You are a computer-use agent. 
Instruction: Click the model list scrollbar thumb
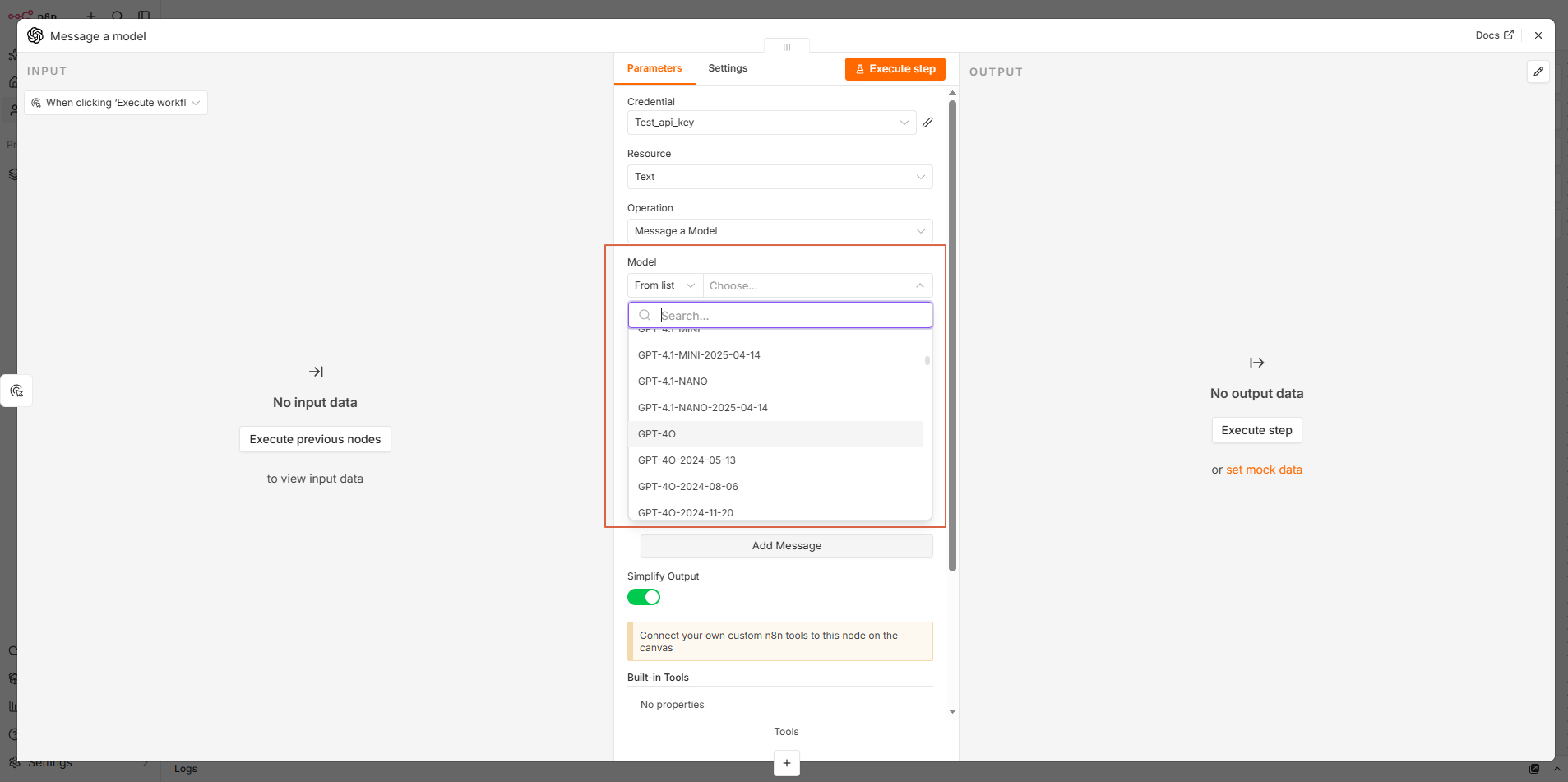pos(927,360)
